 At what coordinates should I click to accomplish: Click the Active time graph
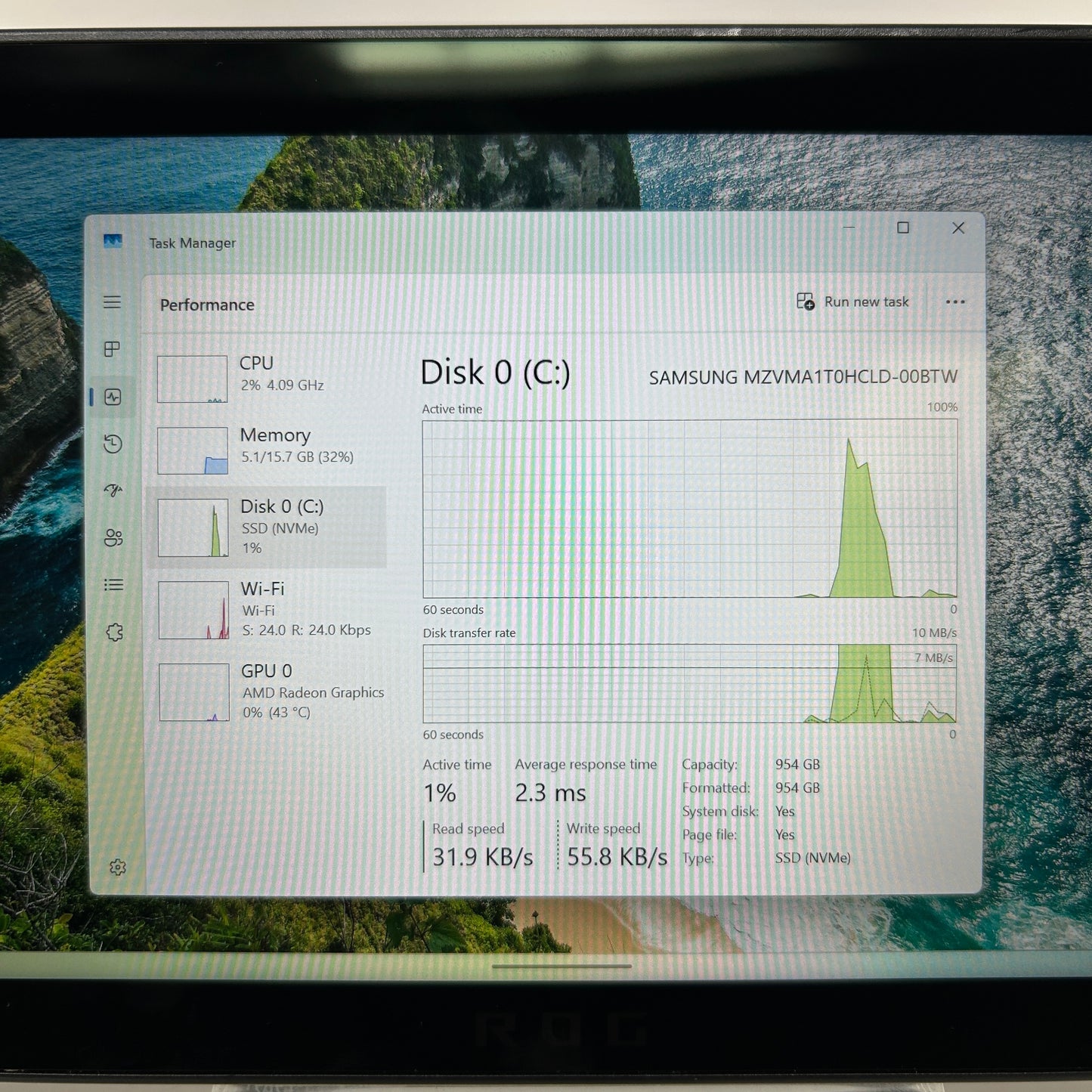coord(690,509)
